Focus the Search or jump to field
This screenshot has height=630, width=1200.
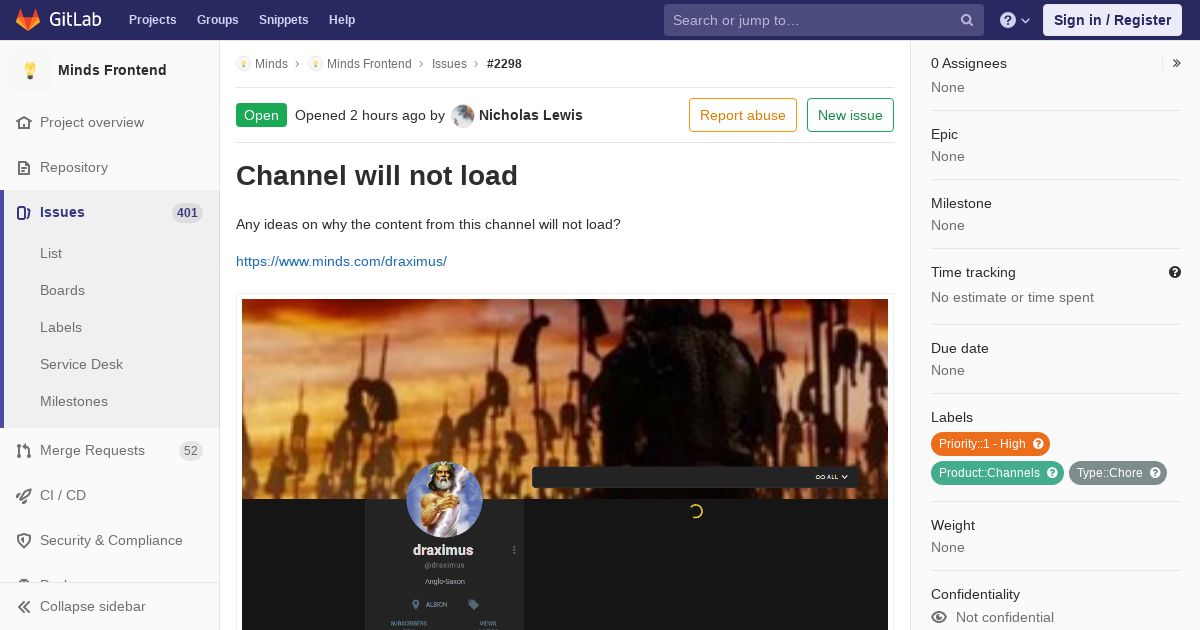[824, 20]
